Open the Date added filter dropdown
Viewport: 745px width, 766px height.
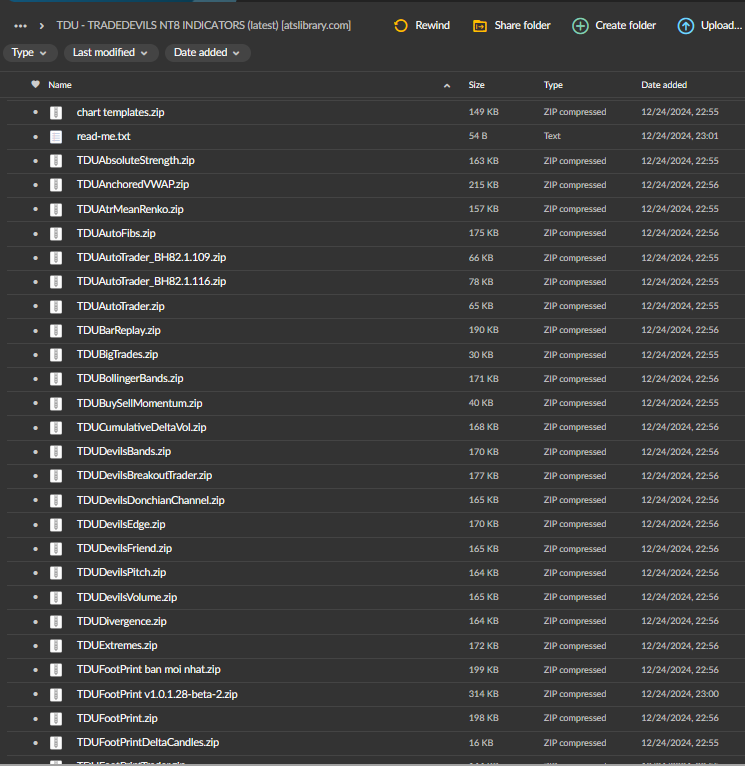pos(207,52)
